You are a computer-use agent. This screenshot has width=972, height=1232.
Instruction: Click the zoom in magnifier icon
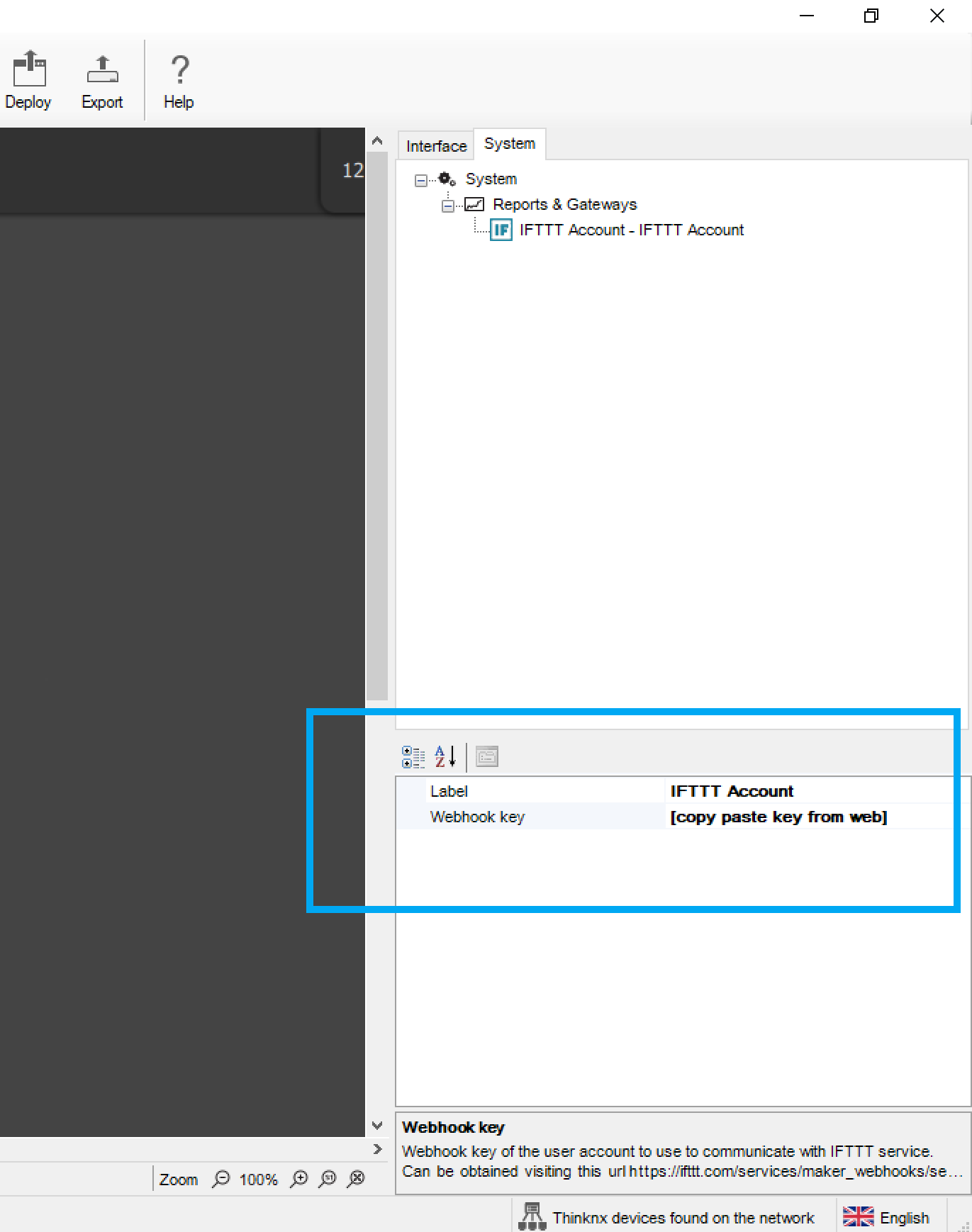tap(300, 1179)
